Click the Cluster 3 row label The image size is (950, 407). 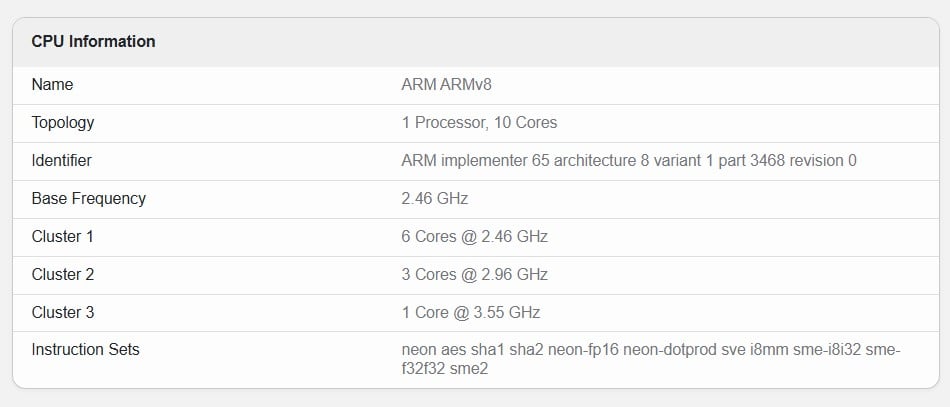click(x=62, y=313)
